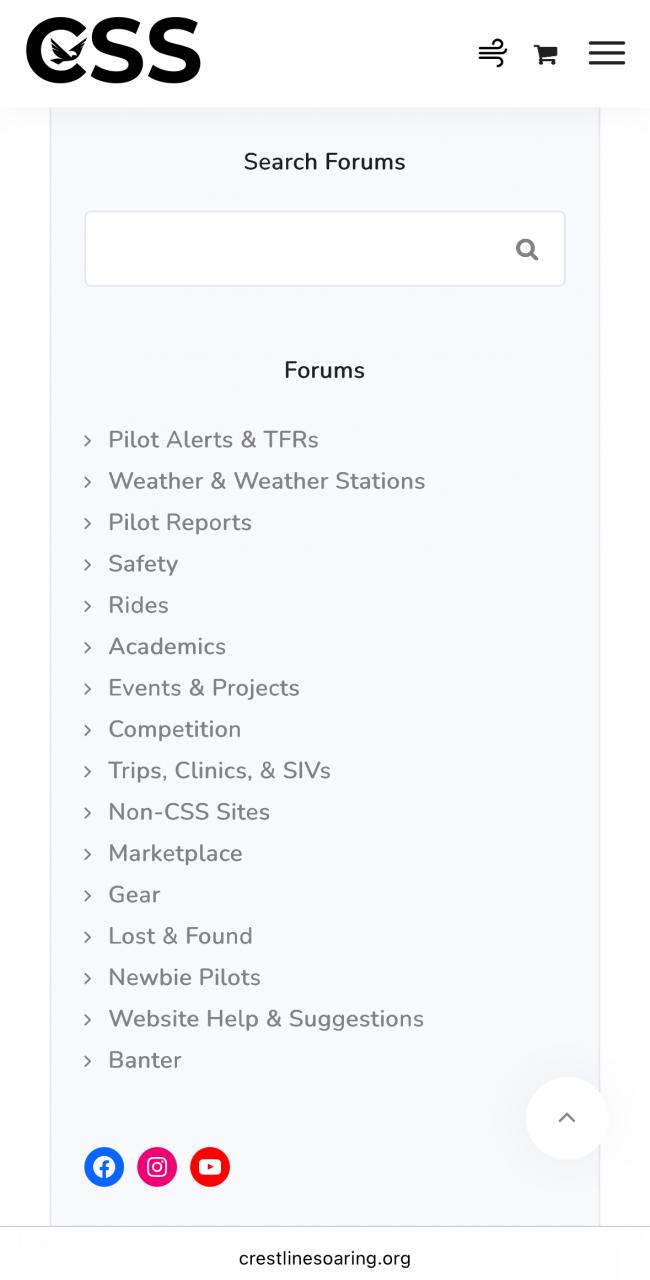650x1280 pixels.
Task: Go to Pilot Reports forum
Action: point(180,522)
